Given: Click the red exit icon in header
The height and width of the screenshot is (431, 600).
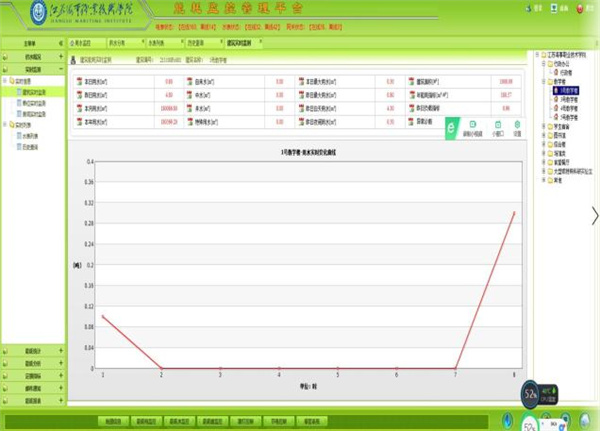Looking at the screenshot, I should click(x=579, y=6).
